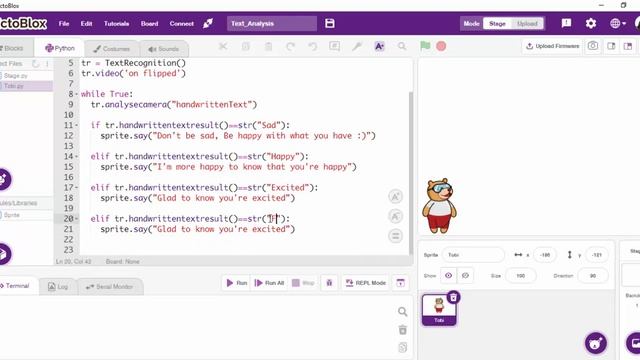Collapse the while True block fold arrow
This screenshot has width=640, height=360.
[x=76, y=94]
